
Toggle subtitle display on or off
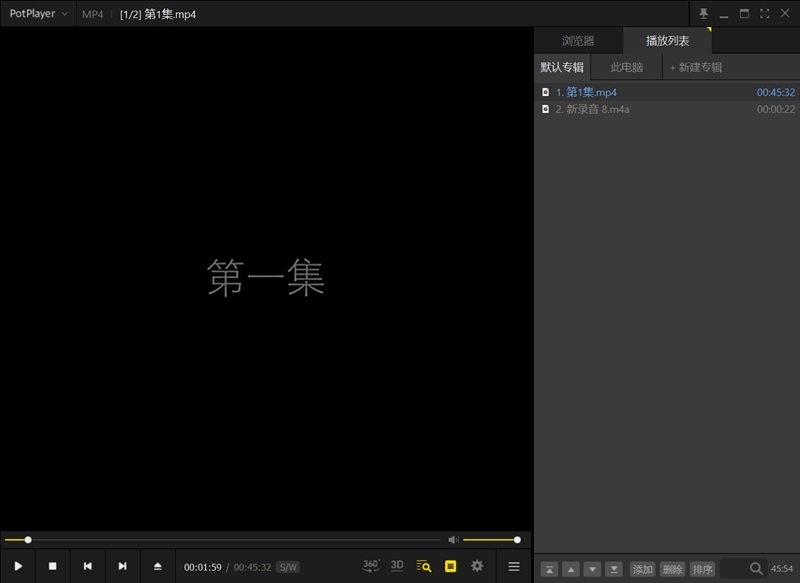pos(450,566)
